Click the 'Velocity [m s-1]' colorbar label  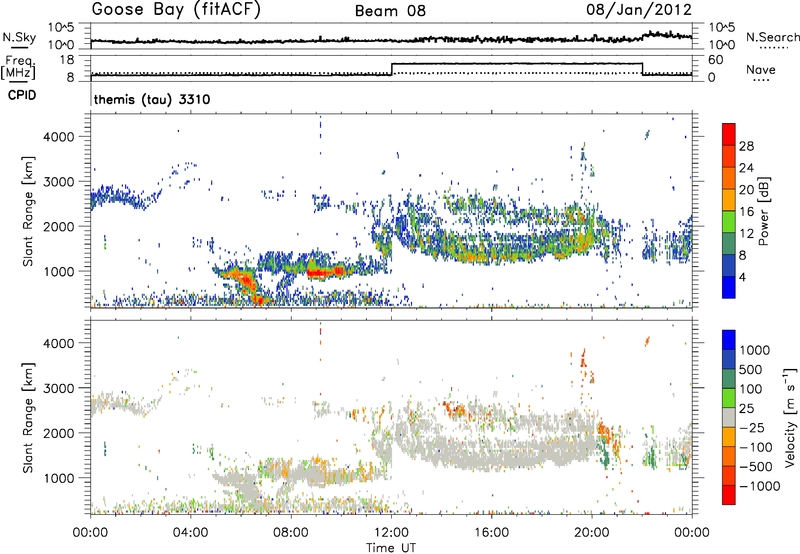[790, 417]
